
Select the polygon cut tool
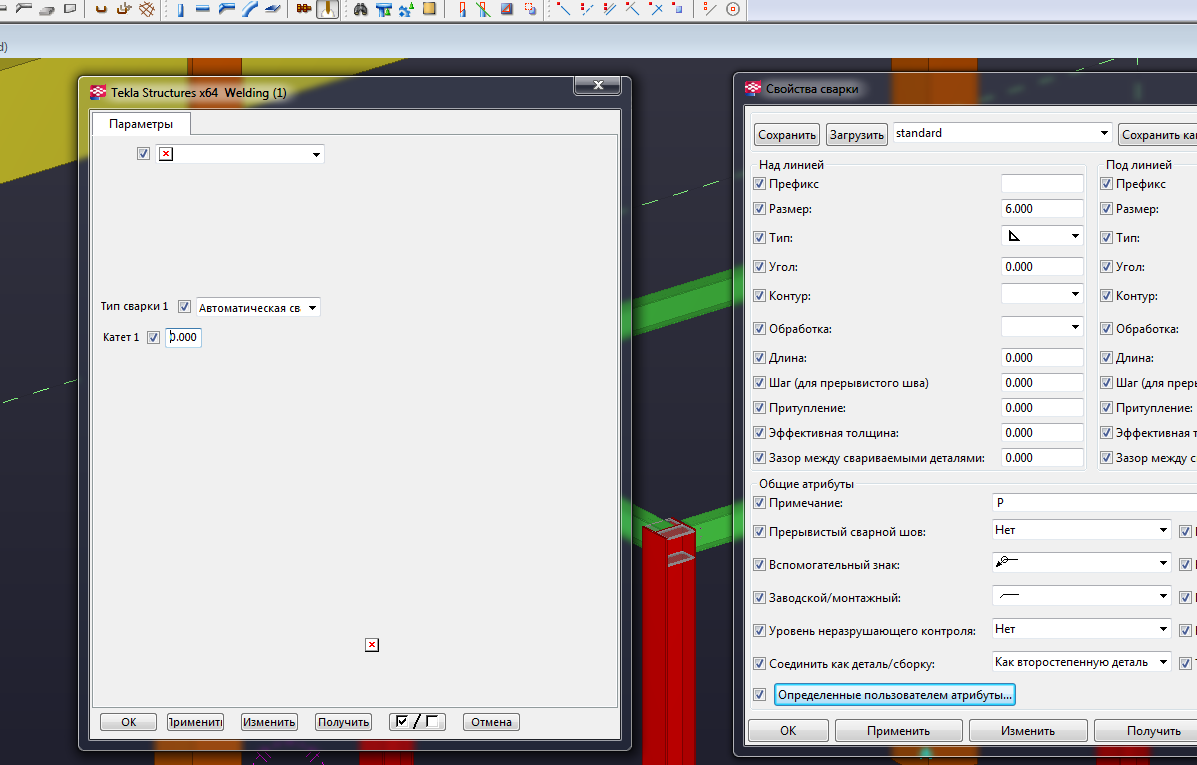506,9
